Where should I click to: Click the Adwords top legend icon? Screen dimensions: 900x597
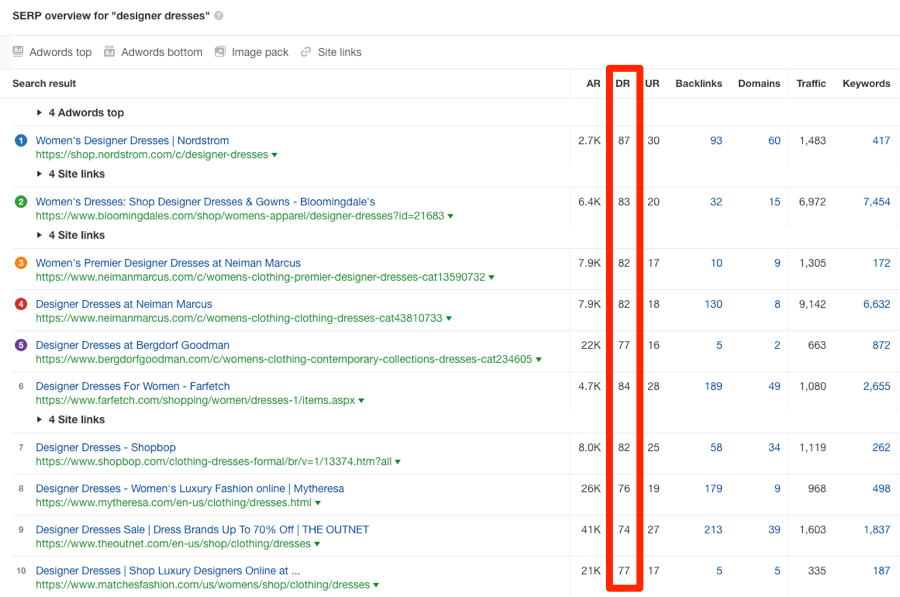(18, 52)
